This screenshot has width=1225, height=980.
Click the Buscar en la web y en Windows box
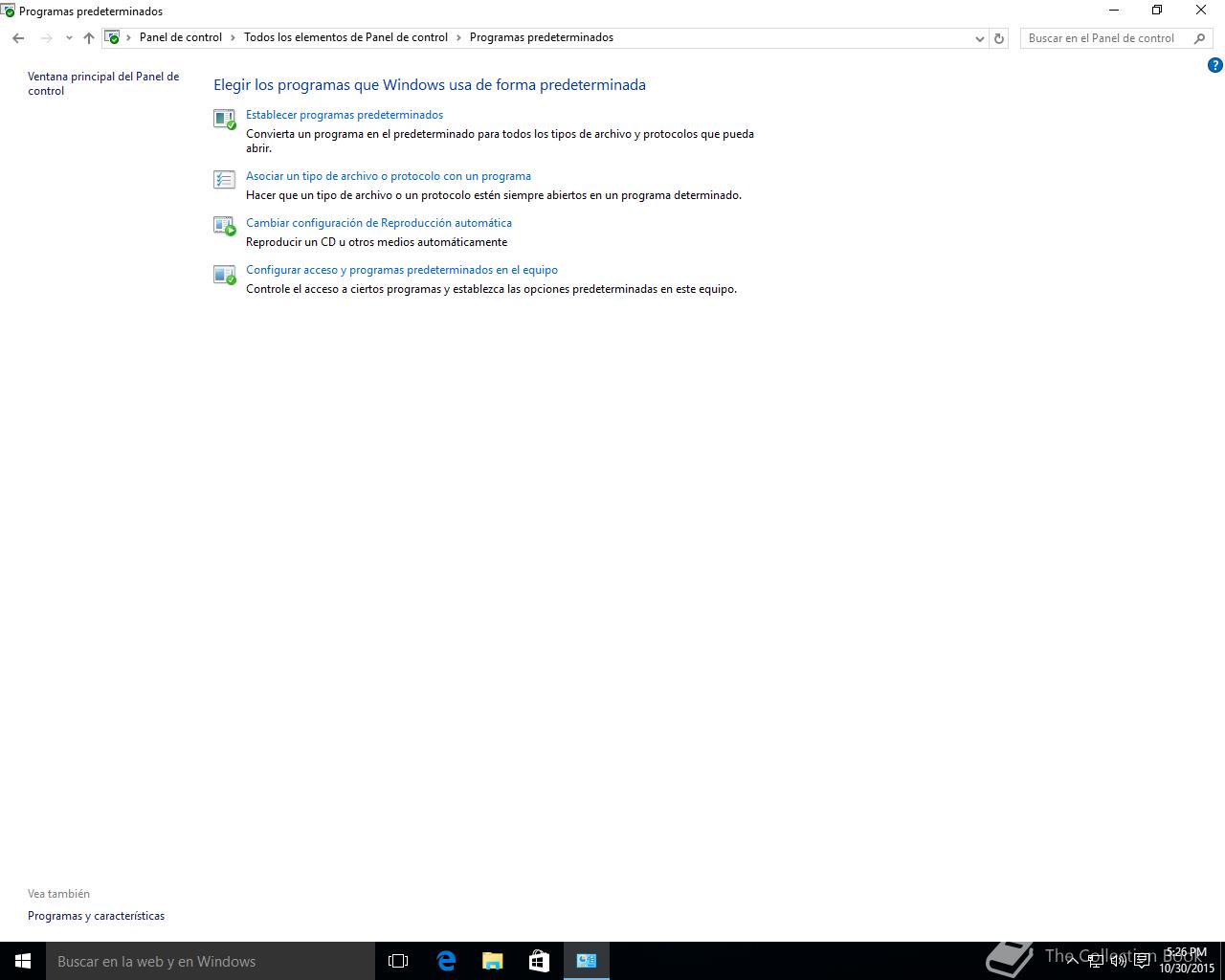click(211, 961)
